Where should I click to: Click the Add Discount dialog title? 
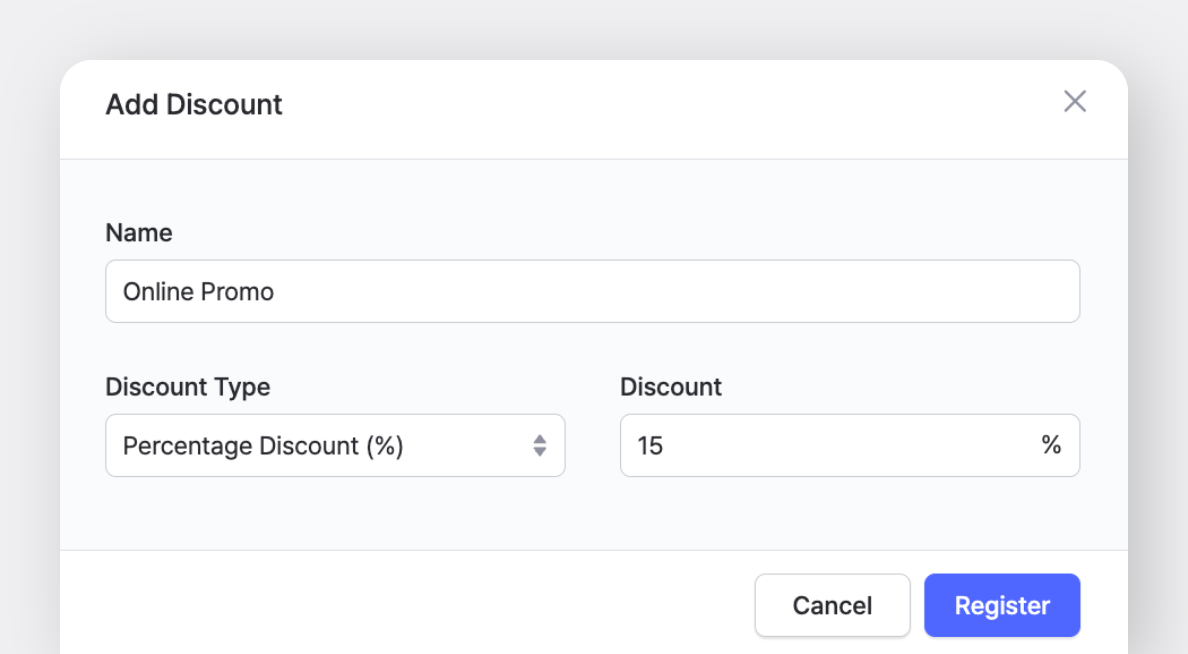pyautogui.click(x=194, y=105)
